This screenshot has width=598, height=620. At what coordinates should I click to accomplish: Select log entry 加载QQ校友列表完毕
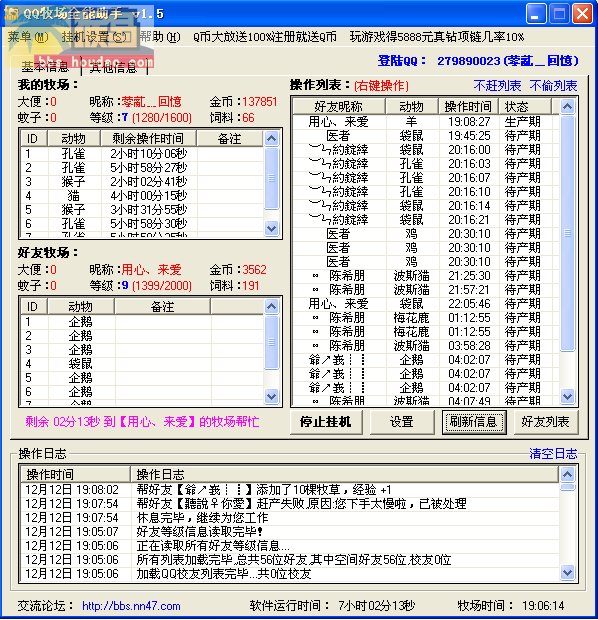[x=290, y=574]
